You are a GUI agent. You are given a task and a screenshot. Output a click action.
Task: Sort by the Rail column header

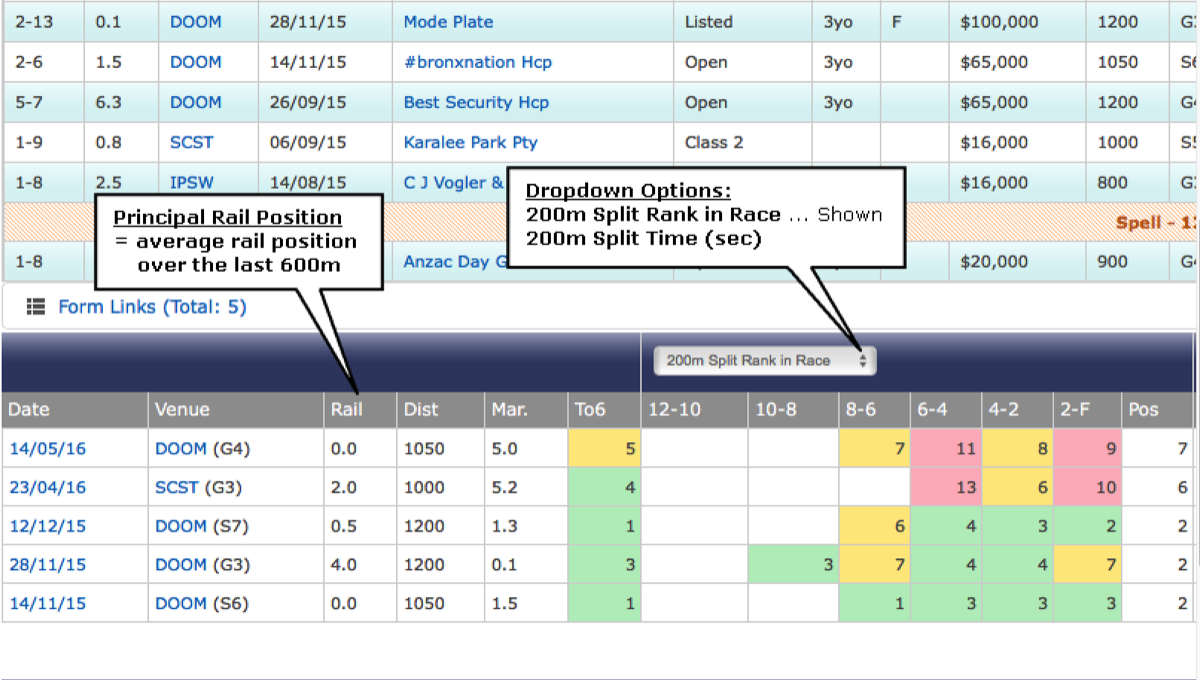tap(344, 410)
